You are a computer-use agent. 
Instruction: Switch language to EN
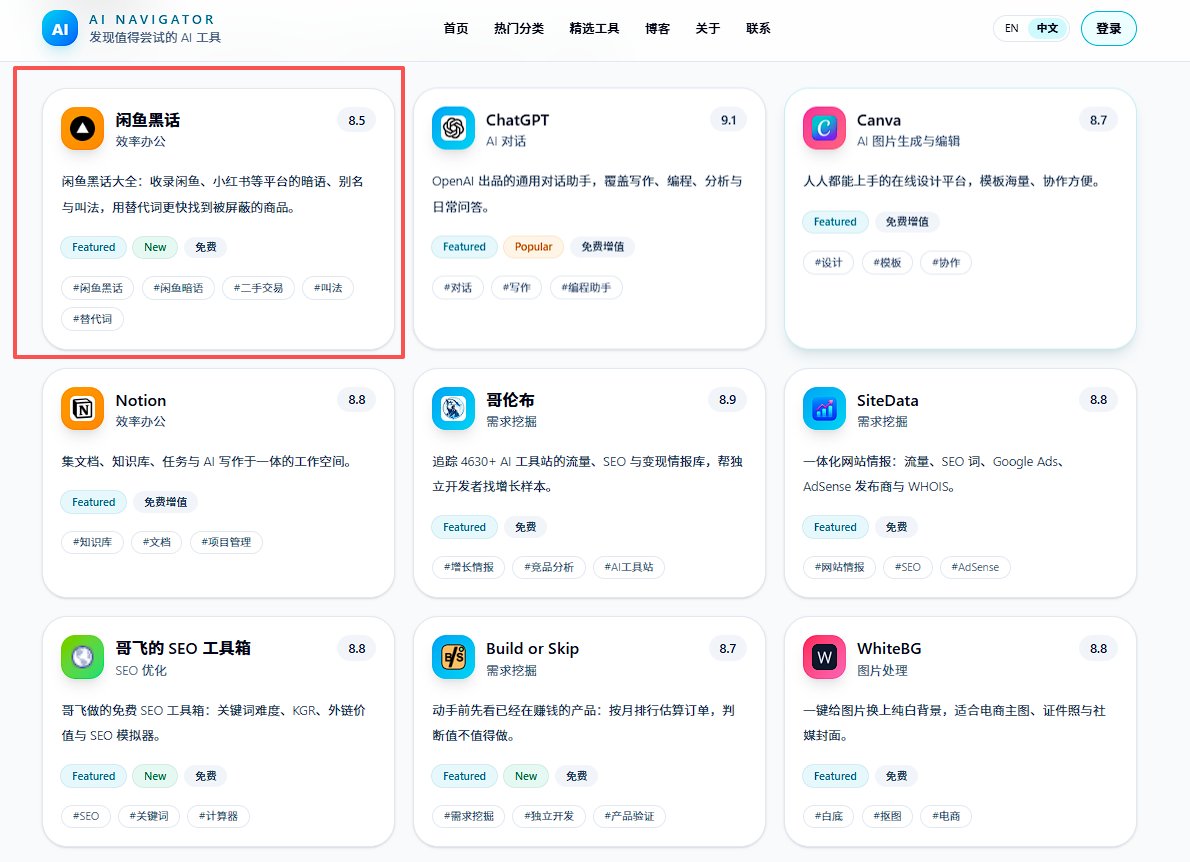1012,28
